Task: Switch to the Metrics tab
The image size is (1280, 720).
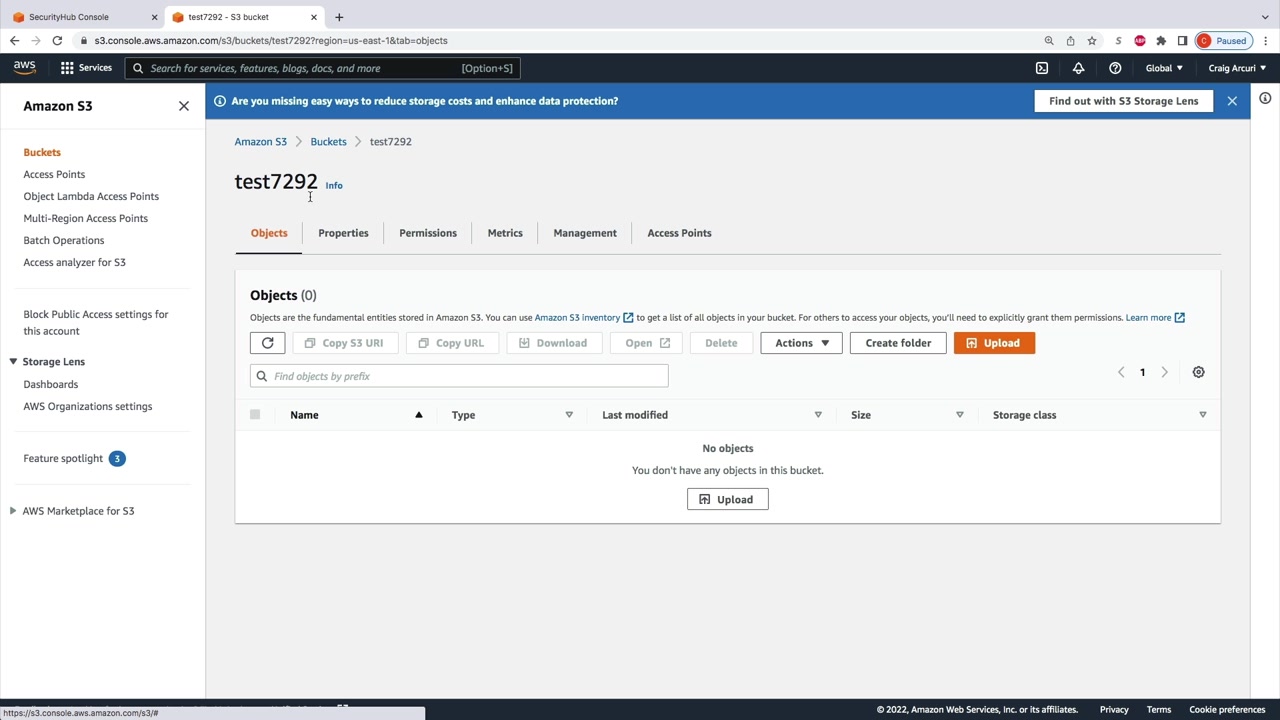Action: (x=505, y=233)
